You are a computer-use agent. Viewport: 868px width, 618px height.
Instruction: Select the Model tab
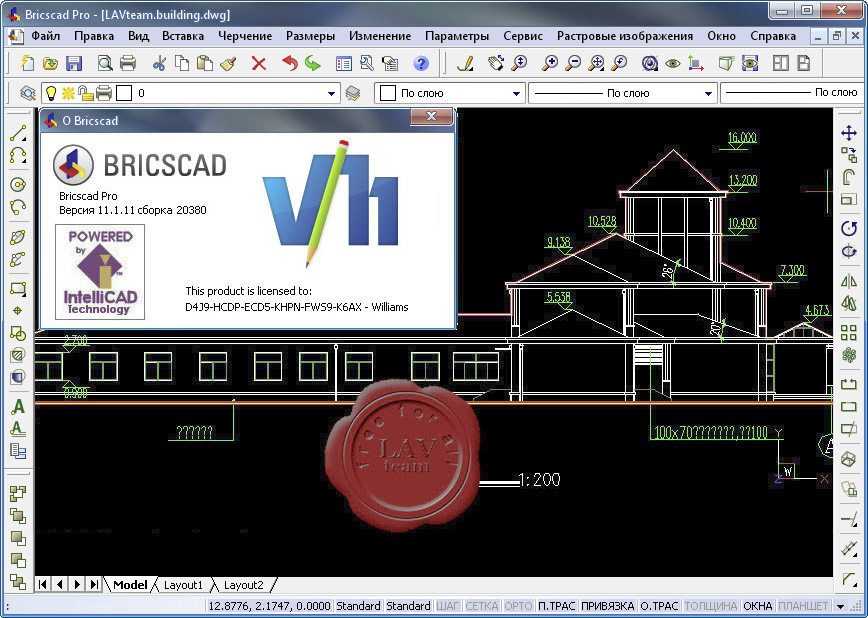coord(130,585)
